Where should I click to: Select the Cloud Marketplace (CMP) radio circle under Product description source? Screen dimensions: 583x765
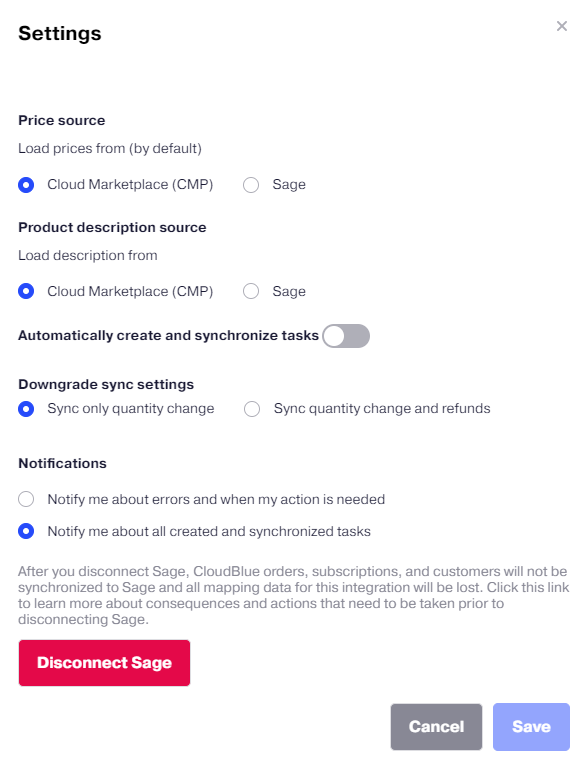(26, 291)
